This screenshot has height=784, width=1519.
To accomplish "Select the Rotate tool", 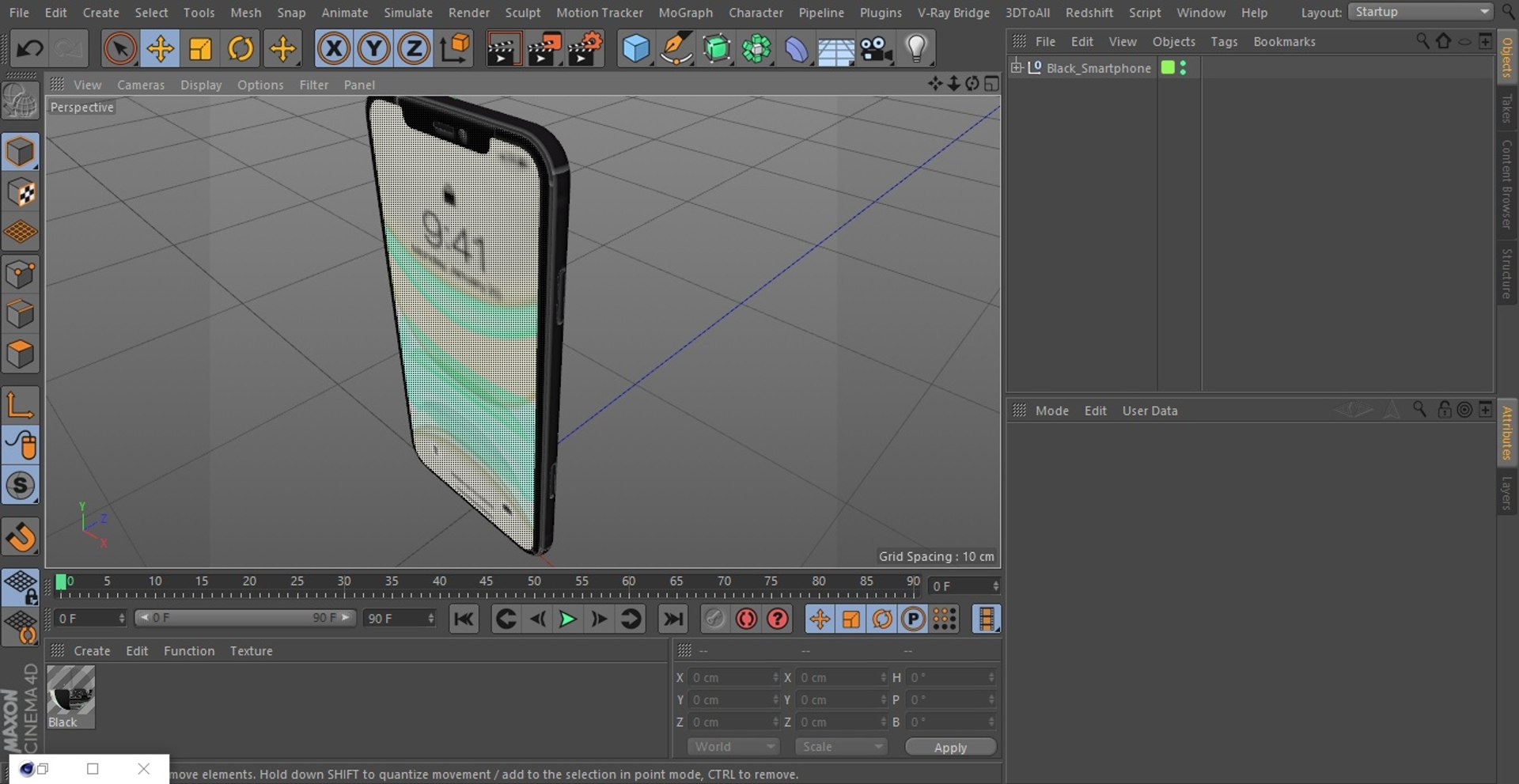I will 241,49.
